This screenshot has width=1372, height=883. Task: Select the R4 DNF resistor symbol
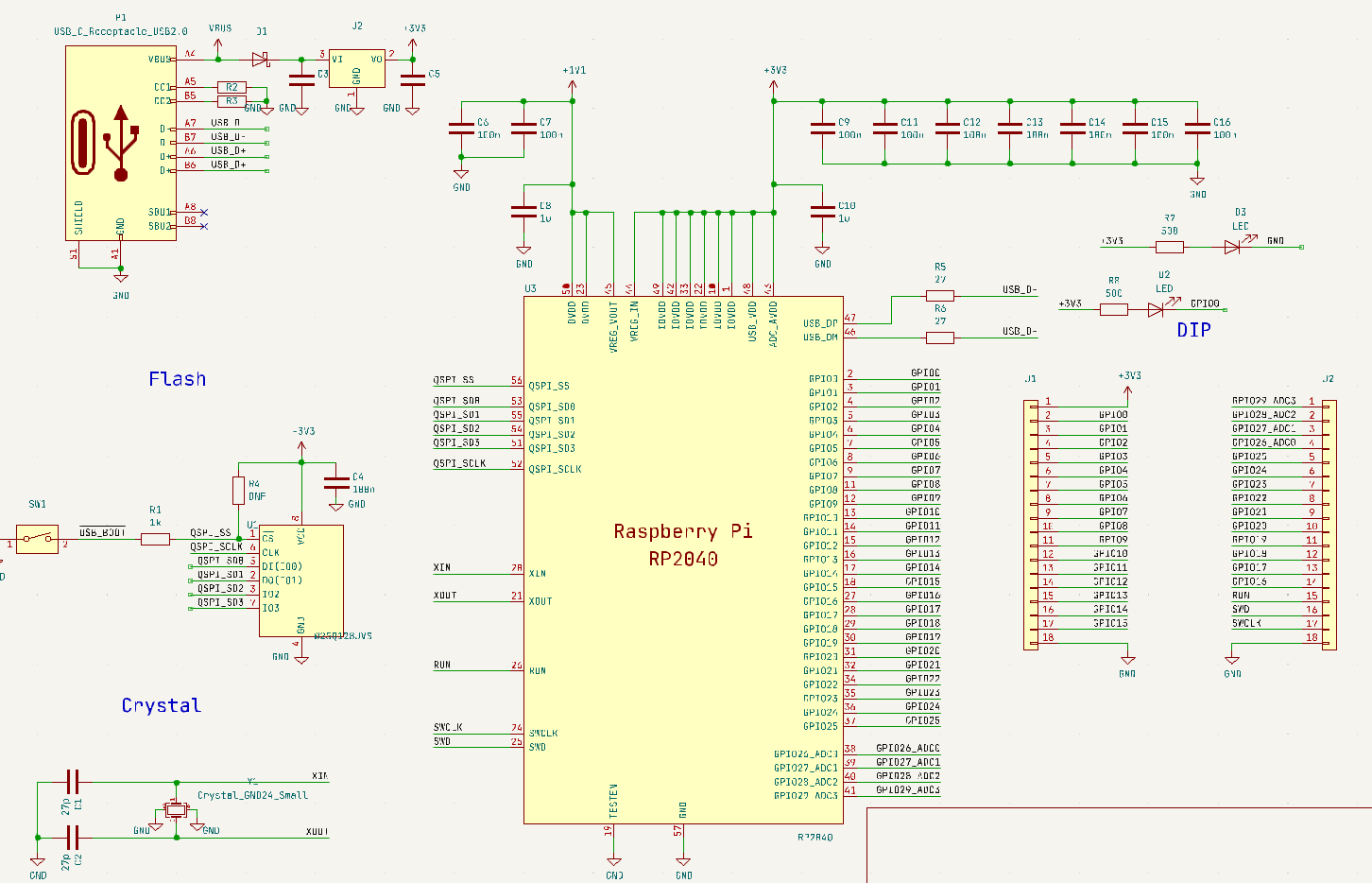pyautogui.click(x=238, y=490)
